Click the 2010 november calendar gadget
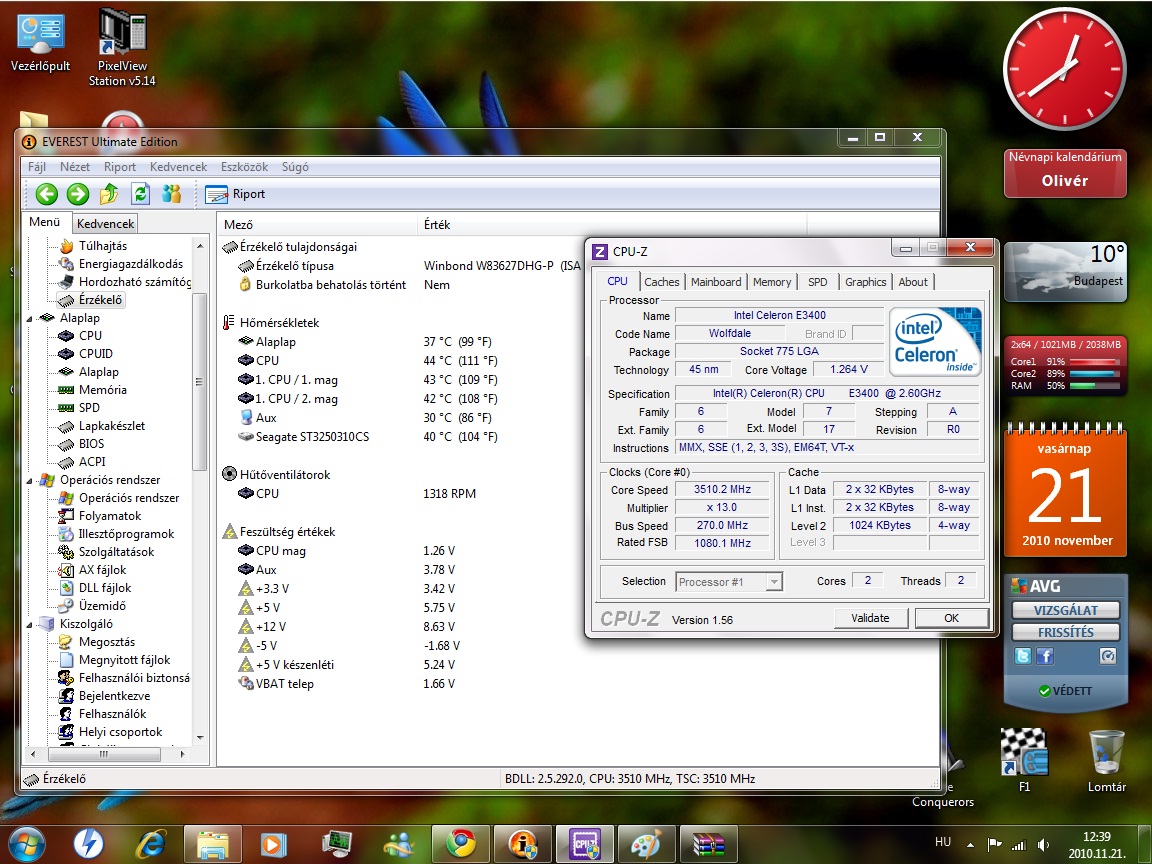The image size is (1152, 864). click(x=1065, y=491)
